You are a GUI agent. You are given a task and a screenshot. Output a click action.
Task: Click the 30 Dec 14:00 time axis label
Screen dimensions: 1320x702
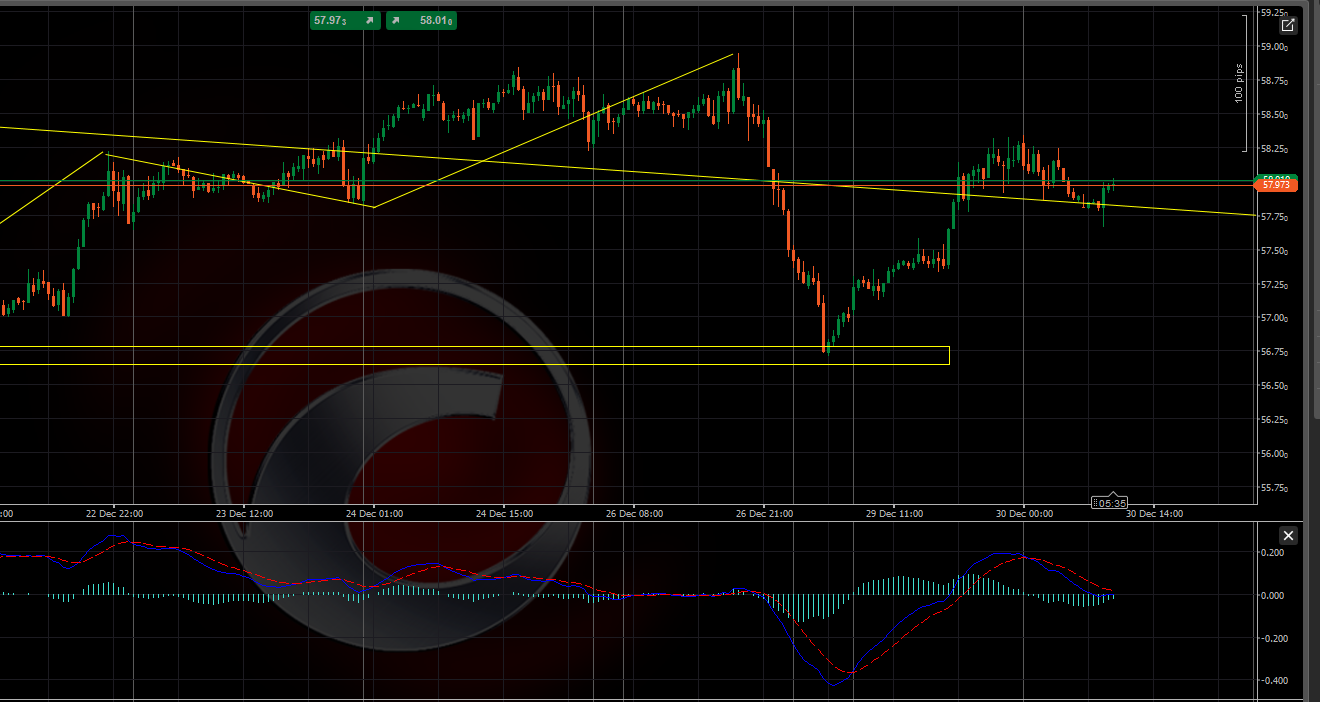(1154, 514)
